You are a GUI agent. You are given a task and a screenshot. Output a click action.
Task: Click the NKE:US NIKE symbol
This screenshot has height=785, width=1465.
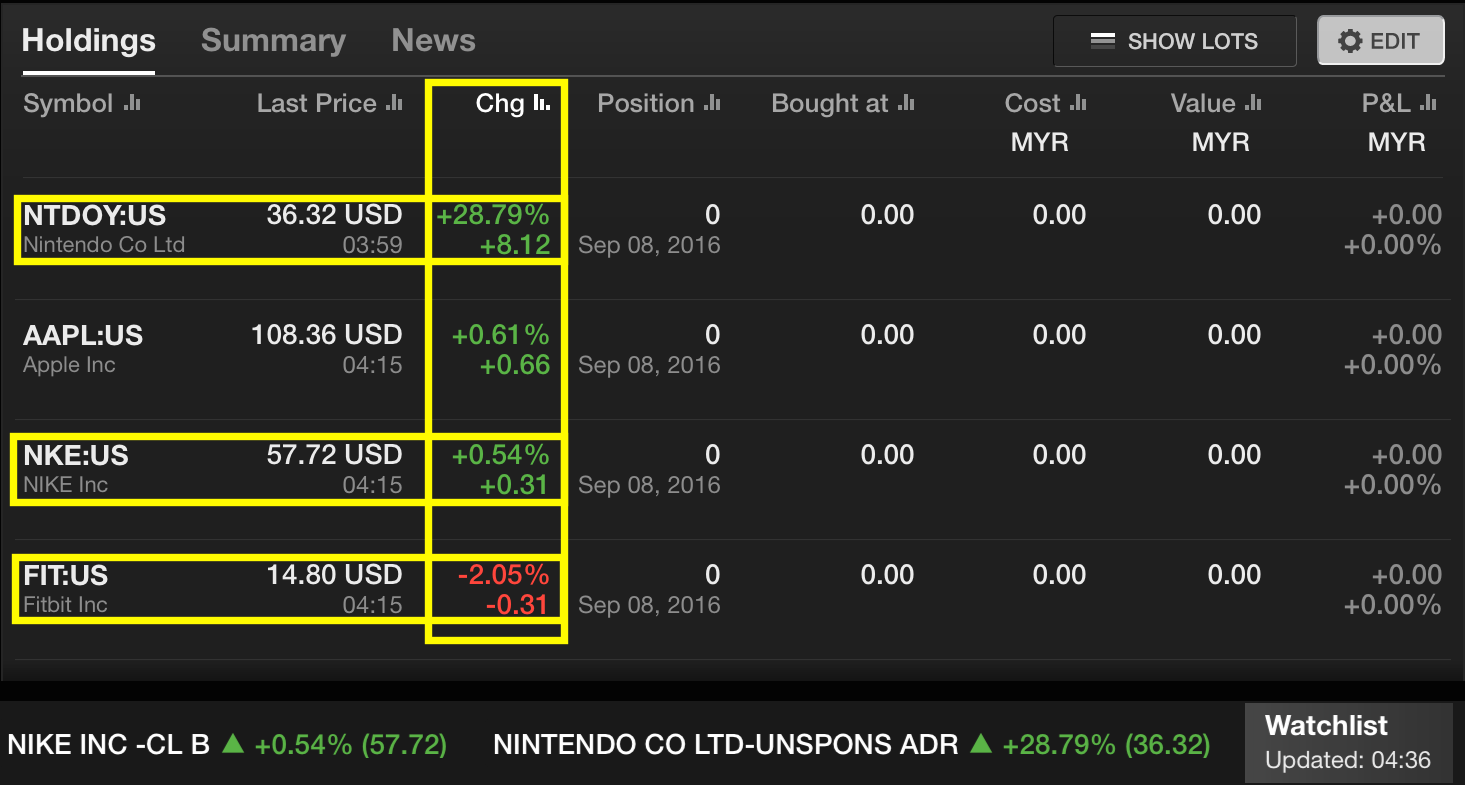76,456
